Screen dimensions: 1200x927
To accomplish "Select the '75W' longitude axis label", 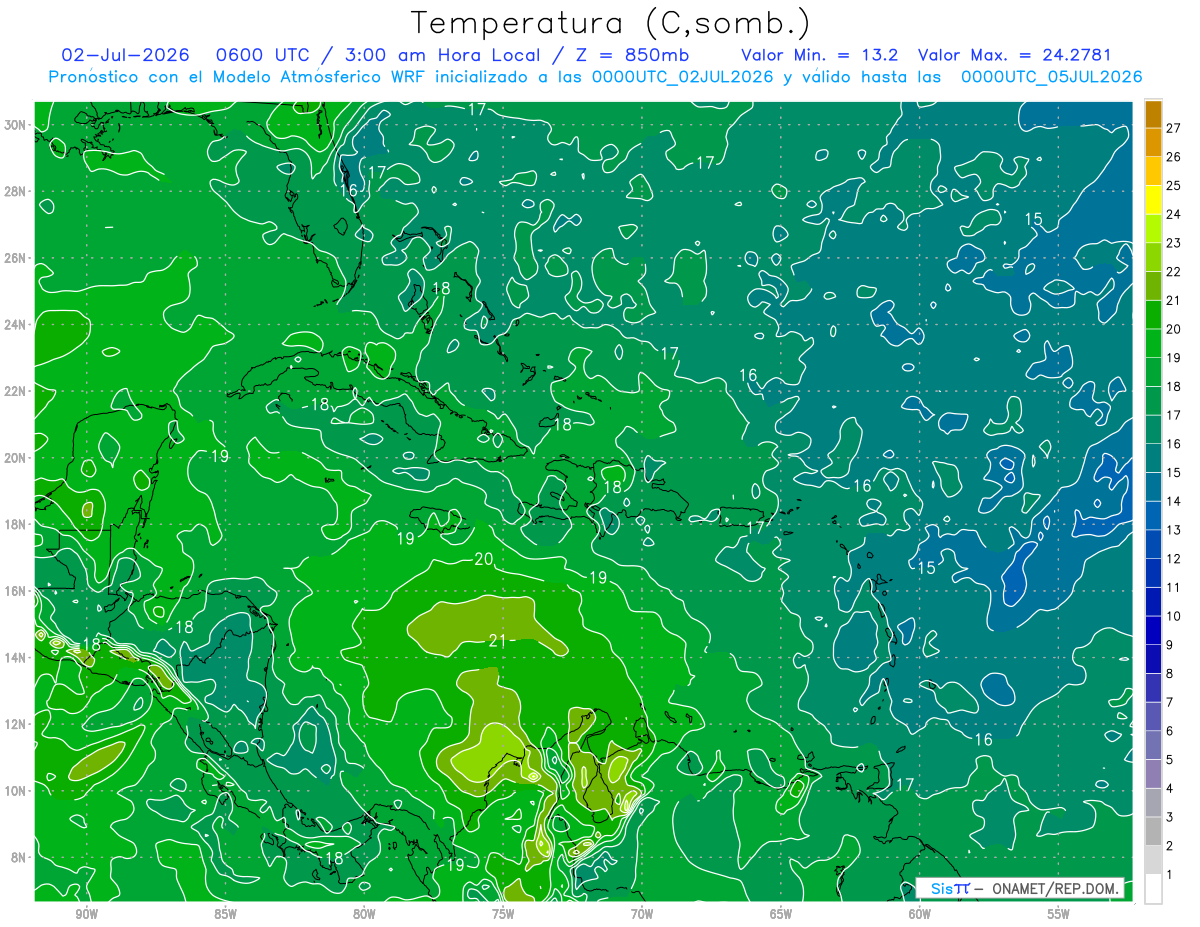I will [503, 914].
